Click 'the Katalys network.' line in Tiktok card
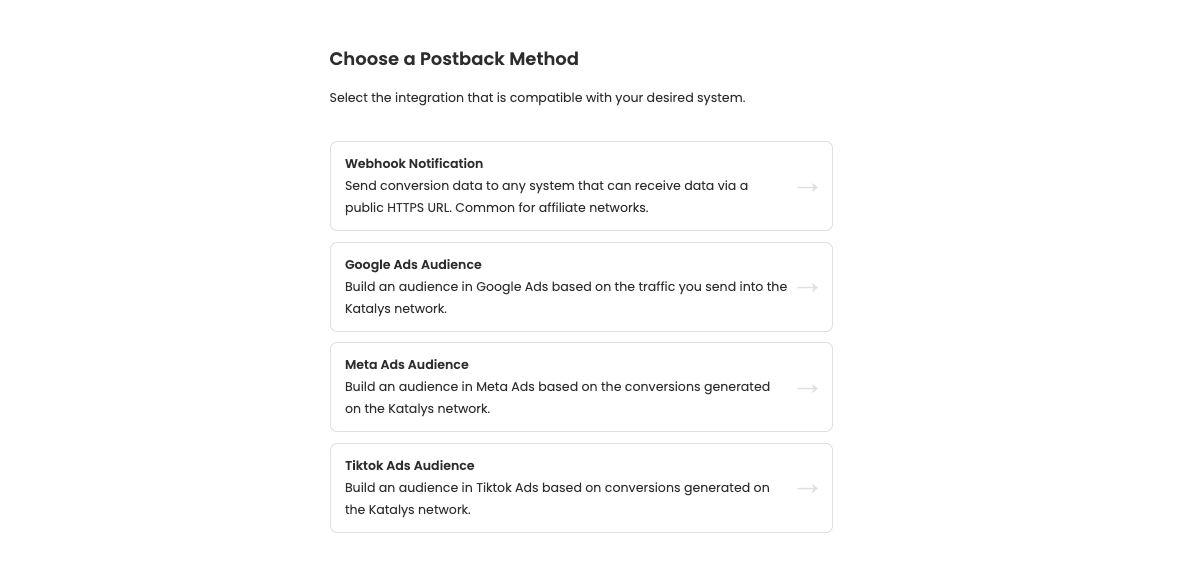The image size is (1180, 577). (x=407, y=510)
